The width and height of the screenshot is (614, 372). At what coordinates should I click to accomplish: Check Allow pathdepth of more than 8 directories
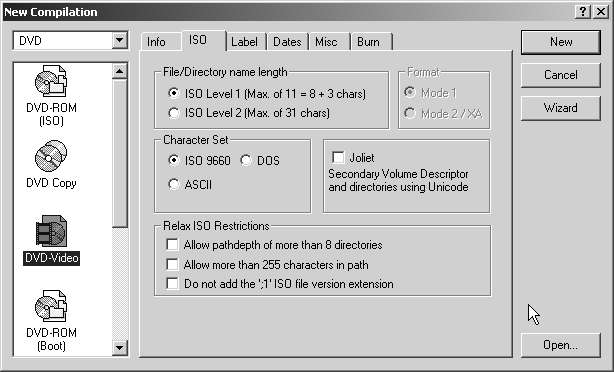(172, 245)
